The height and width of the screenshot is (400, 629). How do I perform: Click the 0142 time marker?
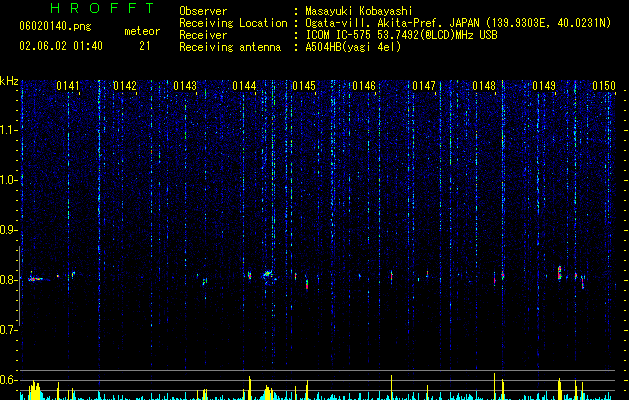[x=125, y=86]
